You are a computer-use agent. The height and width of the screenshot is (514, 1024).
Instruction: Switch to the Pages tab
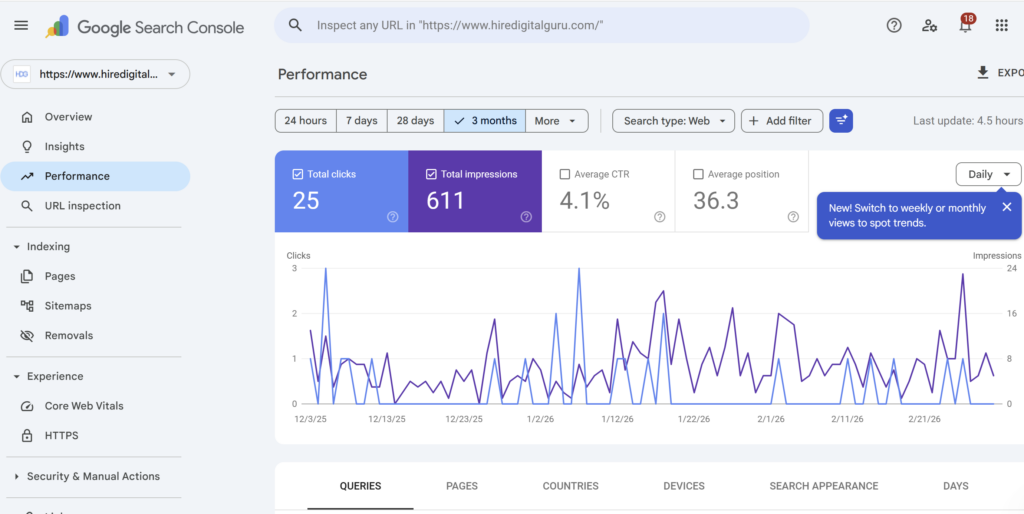461,486
